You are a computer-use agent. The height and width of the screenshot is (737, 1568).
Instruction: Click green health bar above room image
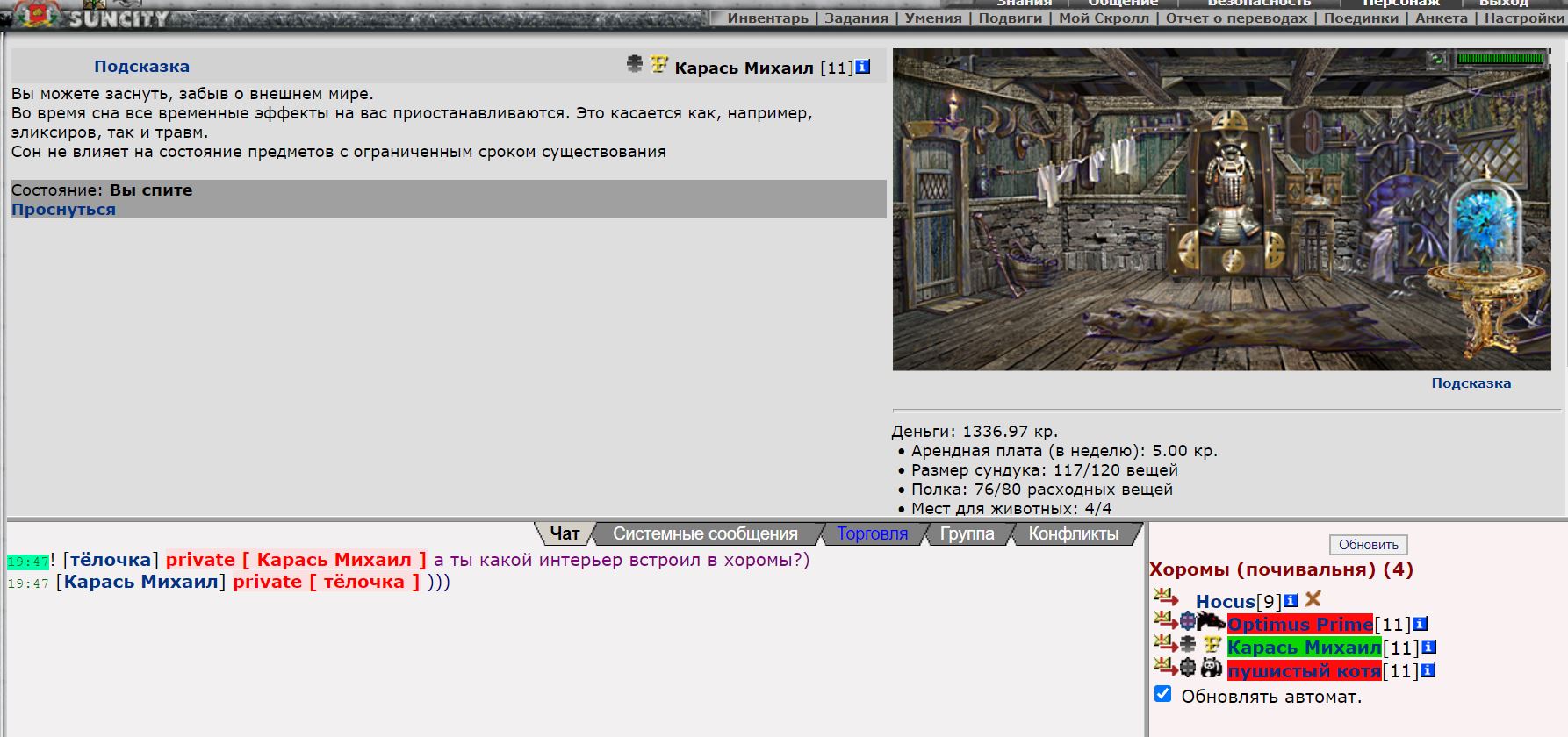(x=1500, y=59)
